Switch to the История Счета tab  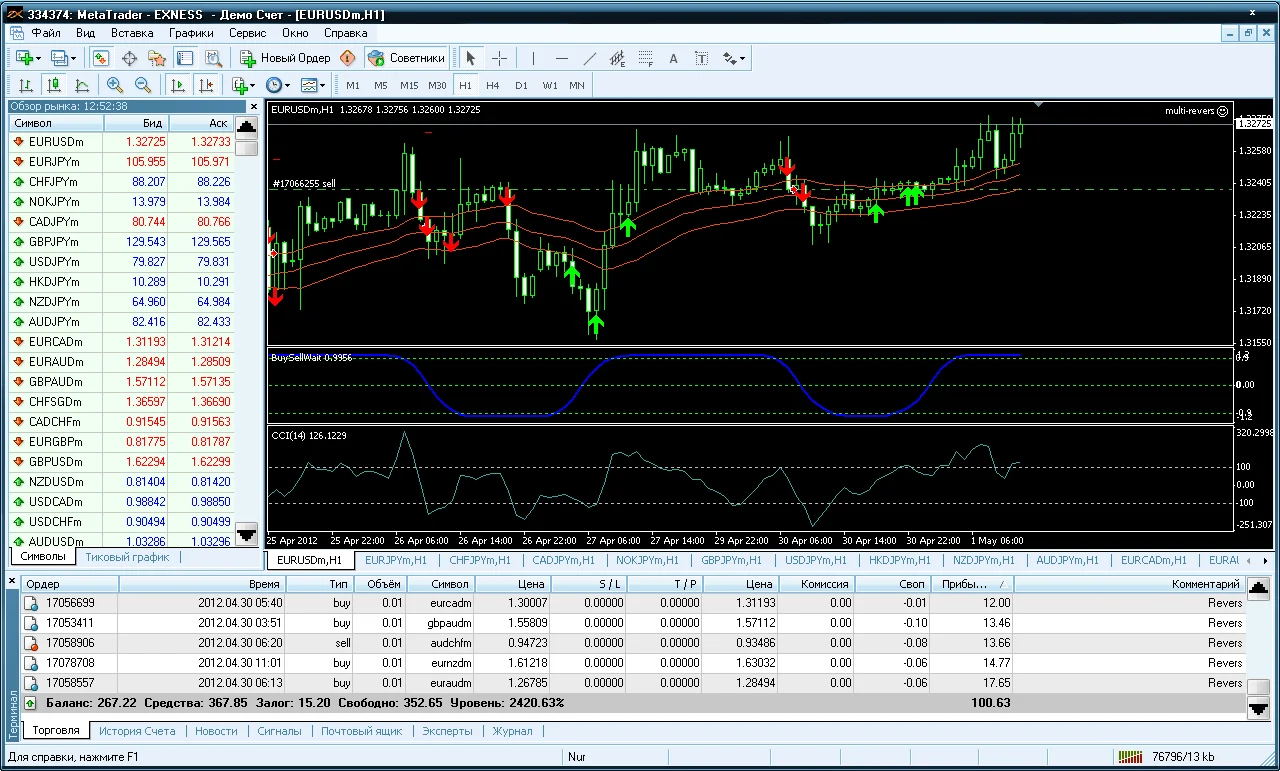click(137, 731)
